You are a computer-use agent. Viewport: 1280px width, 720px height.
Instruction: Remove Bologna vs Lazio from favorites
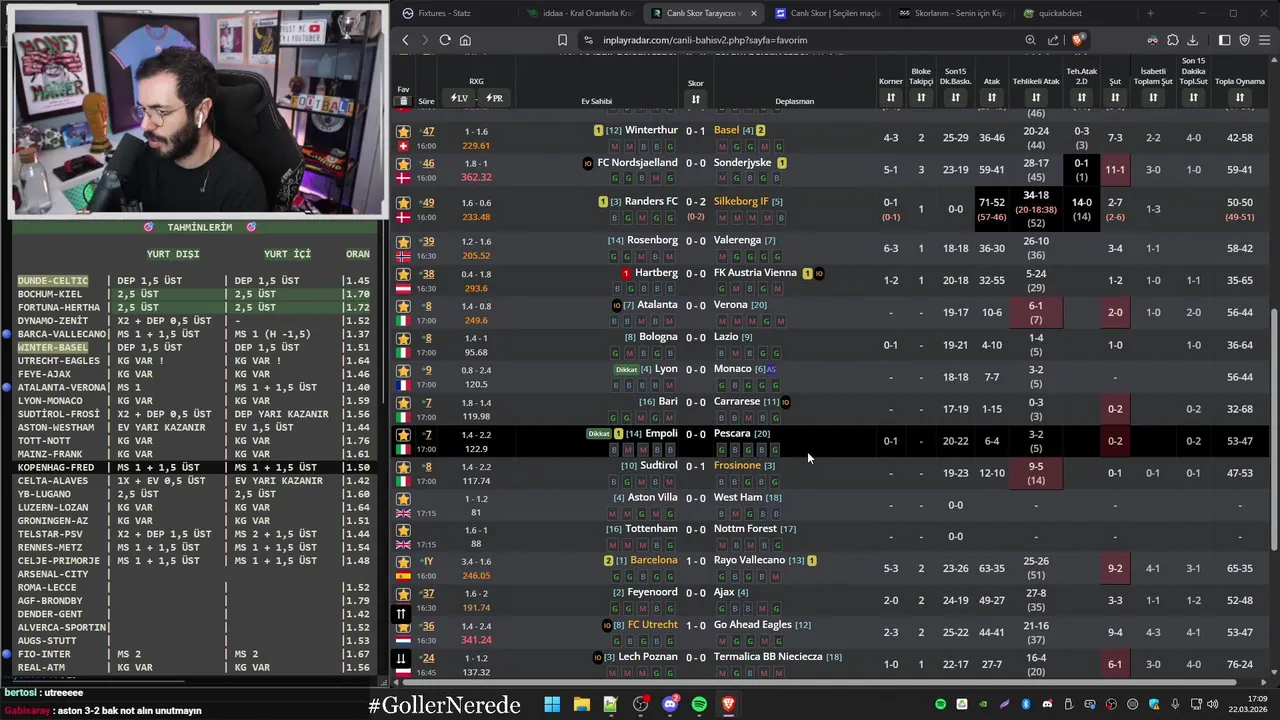pos(403,338)
